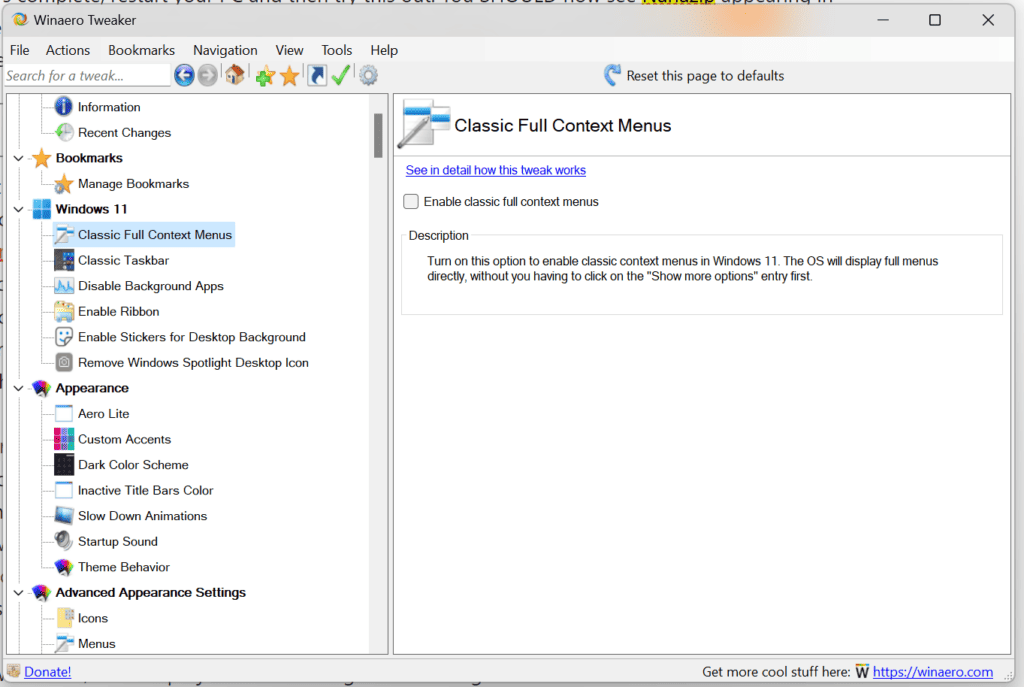The height and width of the screenshot is (687, 1024).
Task: Go back with the blue arrow button
Action: pyautogui.click(x=184, y=76)
